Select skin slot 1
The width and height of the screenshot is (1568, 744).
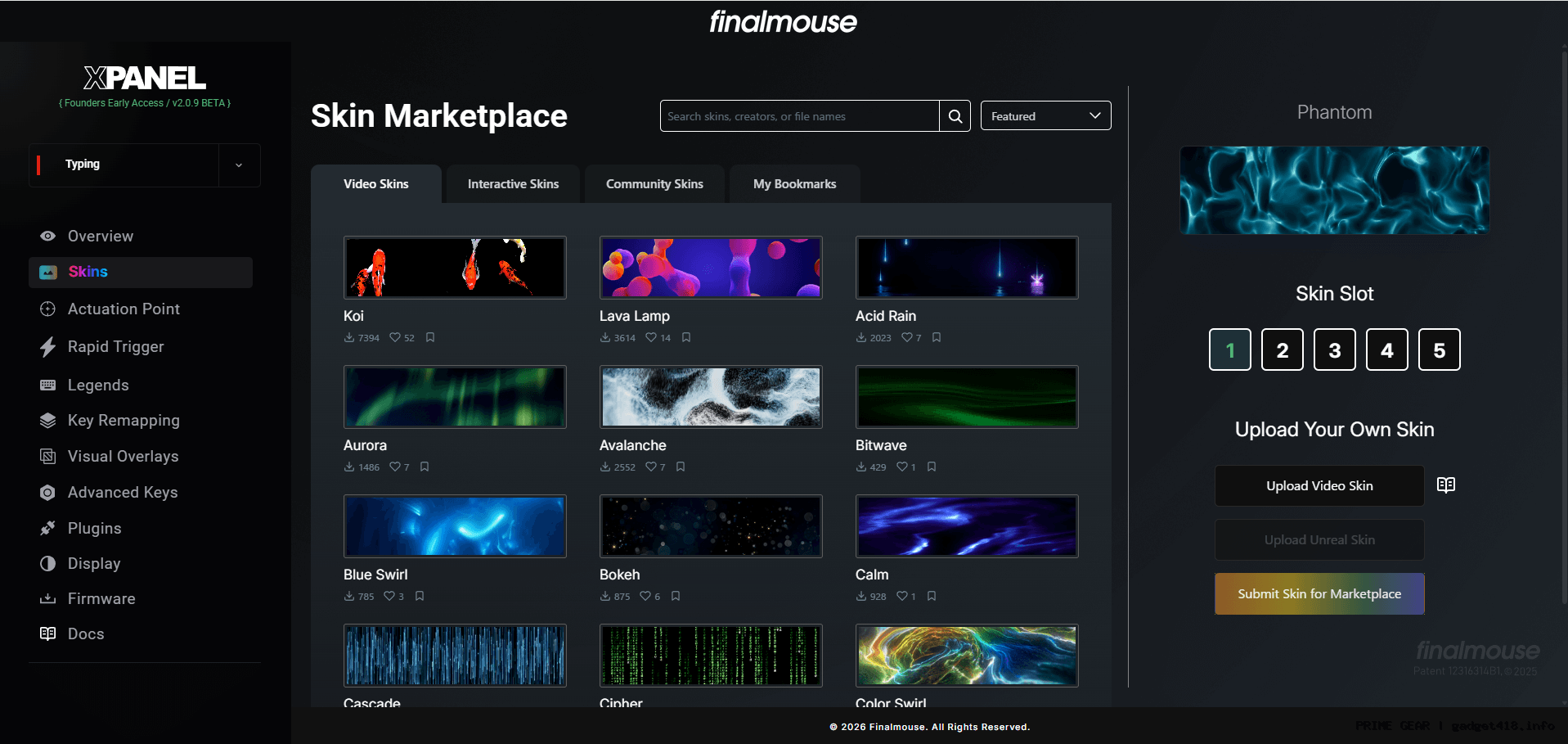coord(1230,350)
